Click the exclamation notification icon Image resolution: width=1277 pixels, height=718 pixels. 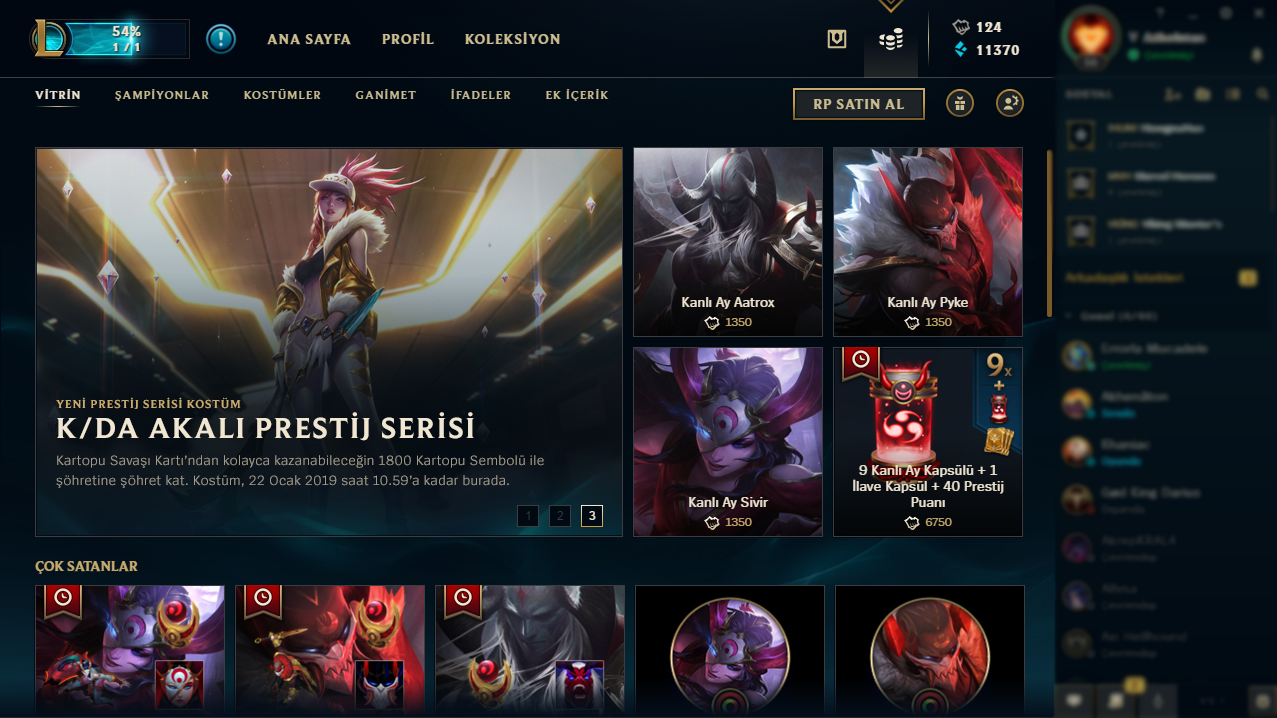click(x=221, y=39)
